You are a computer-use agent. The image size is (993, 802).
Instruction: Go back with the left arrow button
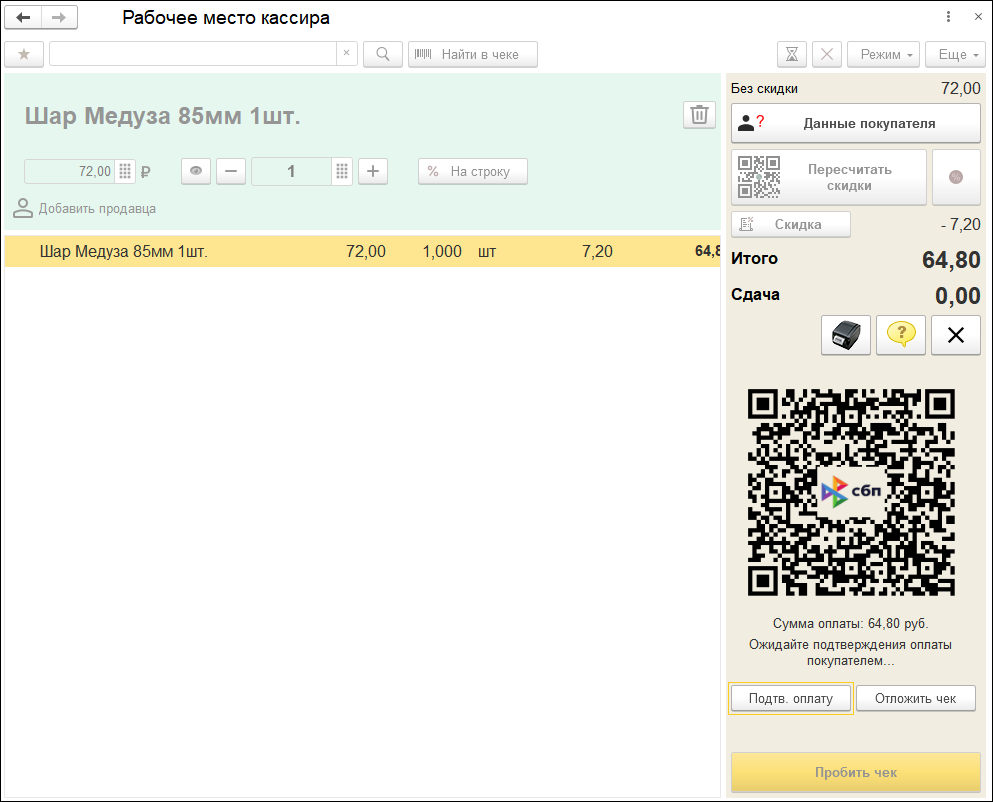click(x=23, y=18)
